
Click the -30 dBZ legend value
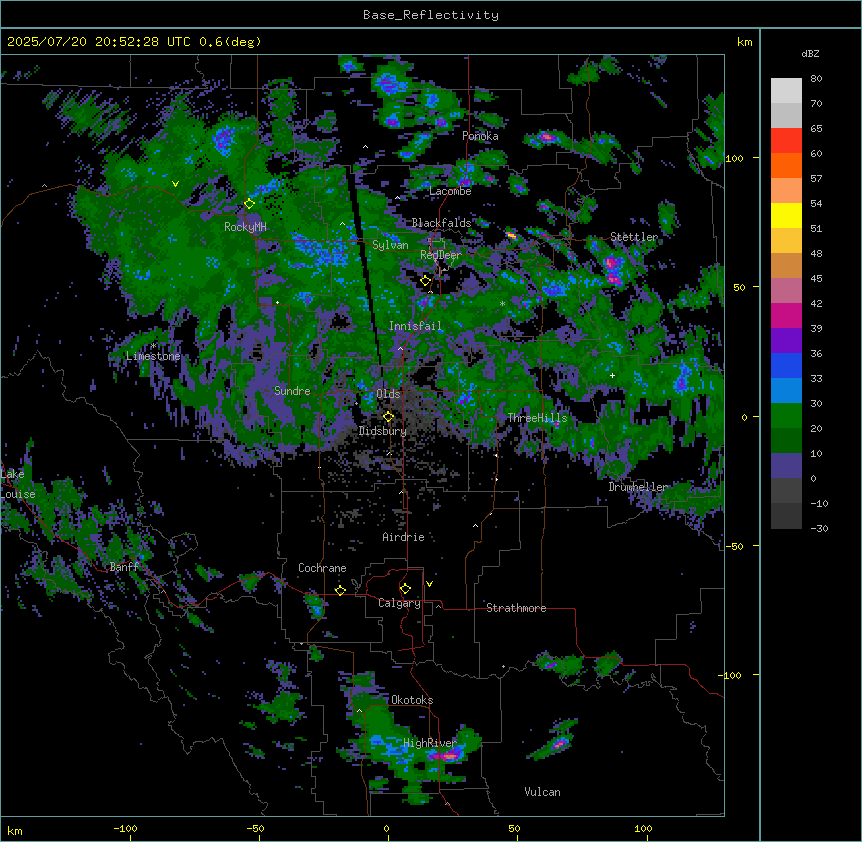(819, 529)
